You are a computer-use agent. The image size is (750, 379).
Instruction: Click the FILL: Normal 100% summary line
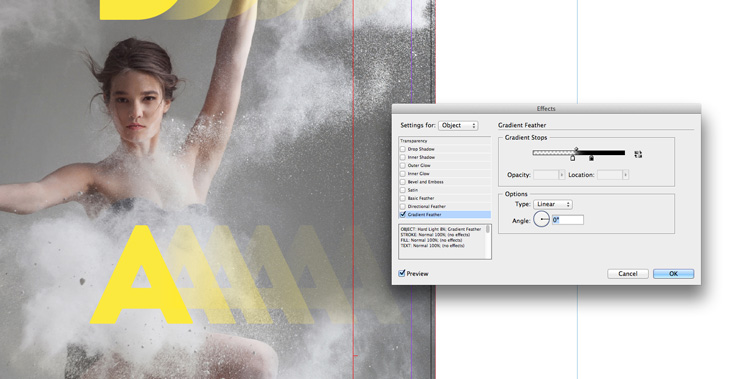[x=431, y=240]
